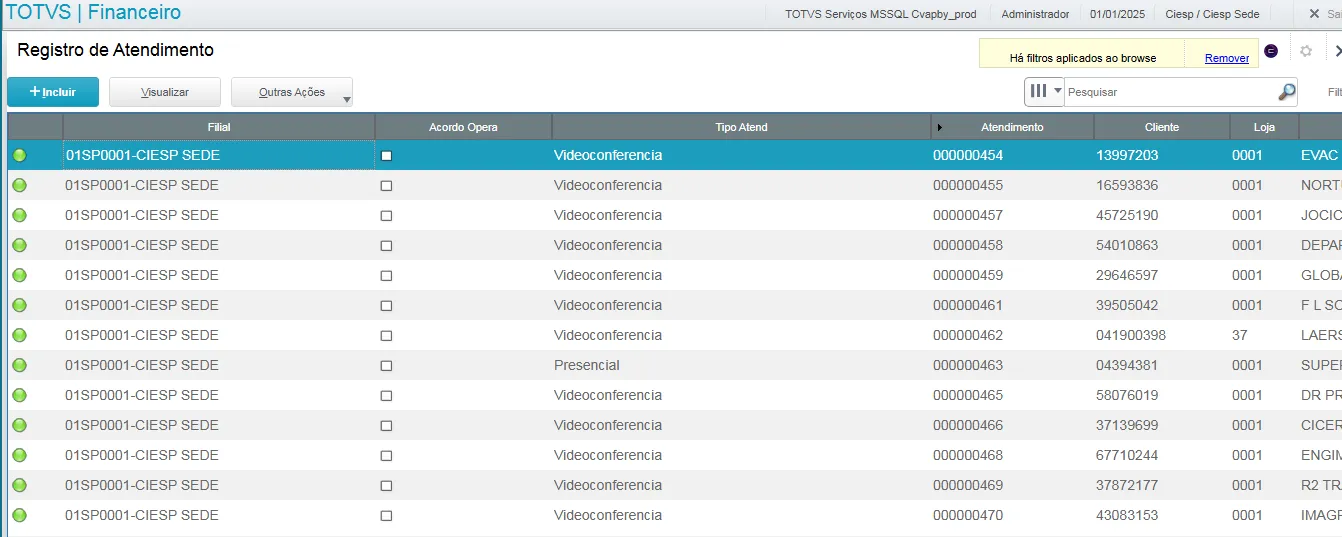Click the X icon beside Sair
Screen dimensions: 1342x537
1314,14
